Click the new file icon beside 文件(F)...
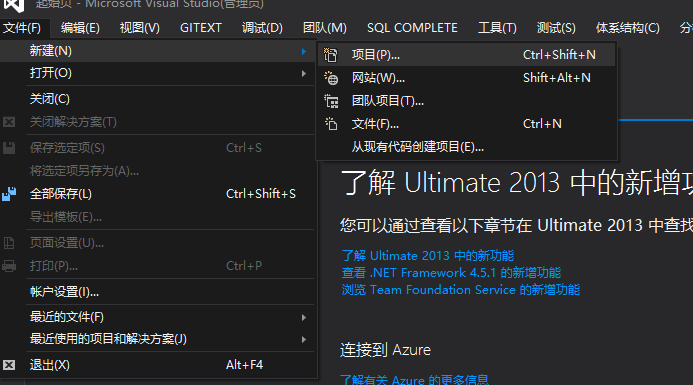 (x=331, y=124)
